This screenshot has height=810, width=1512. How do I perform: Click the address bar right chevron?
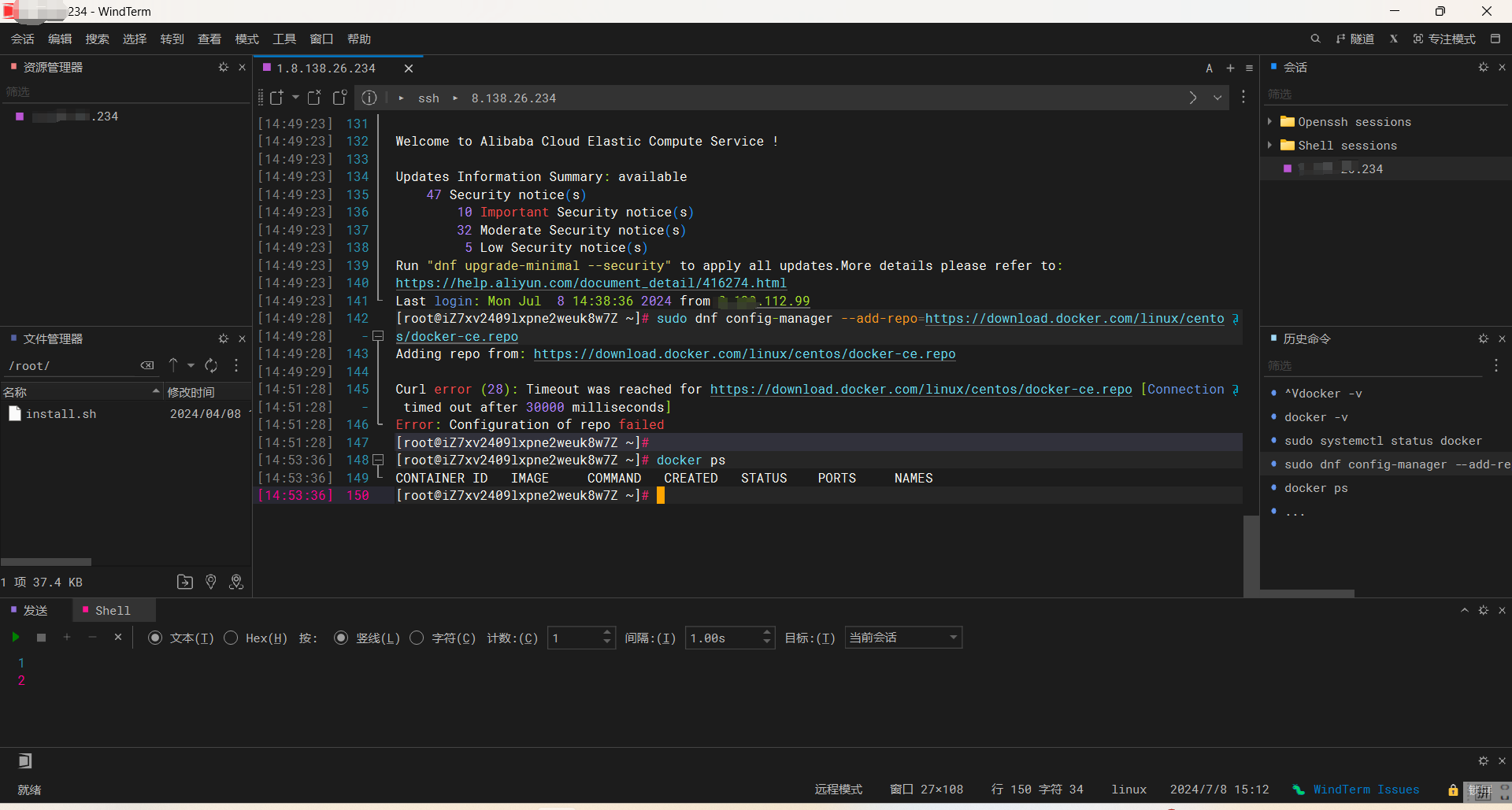tap(1193, 98)
